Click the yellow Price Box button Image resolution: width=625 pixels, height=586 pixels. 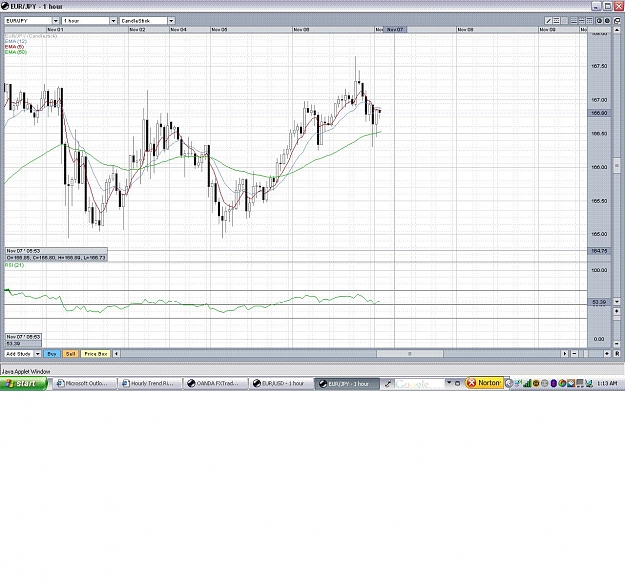click(96, 354)
